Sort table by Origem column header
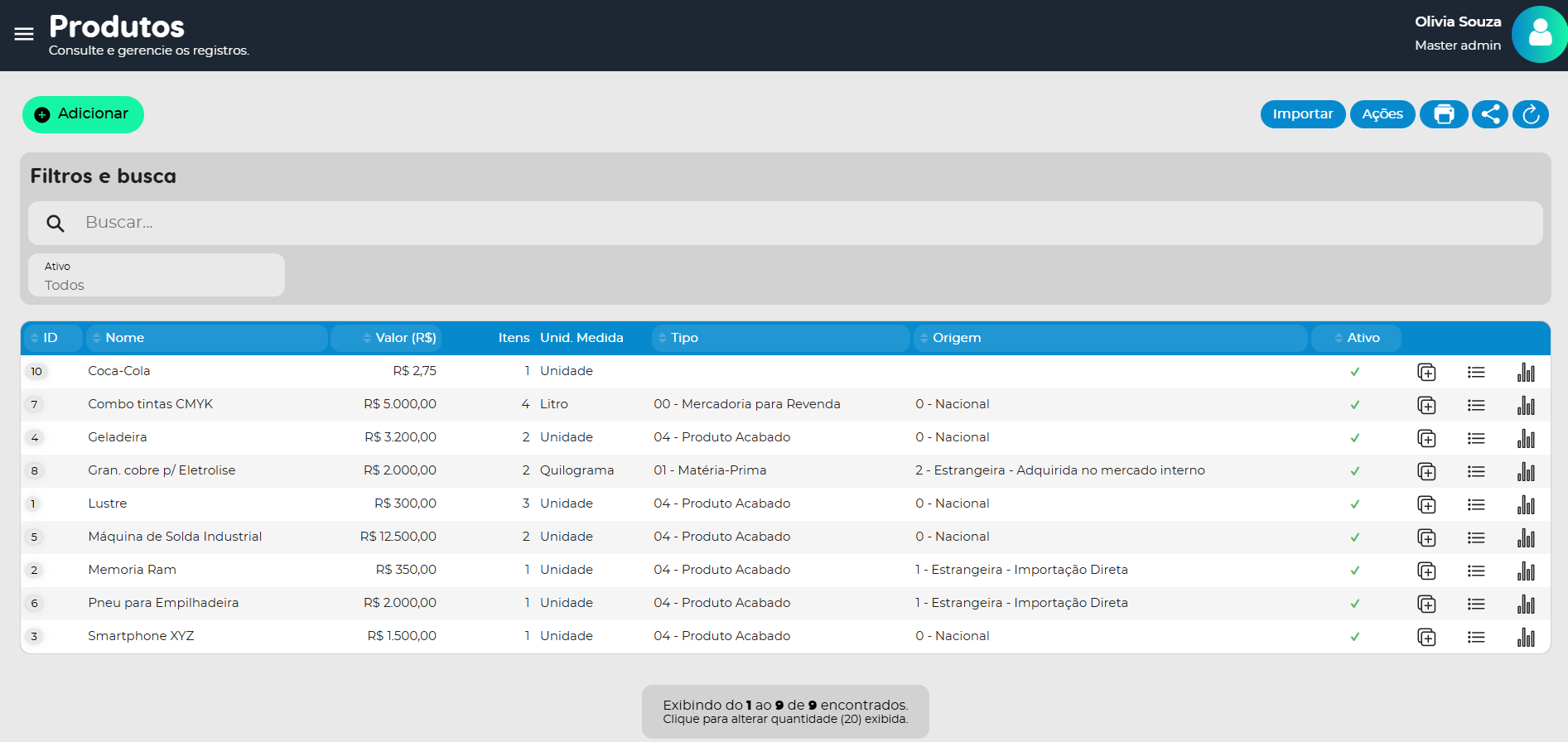 click(956, 338)
